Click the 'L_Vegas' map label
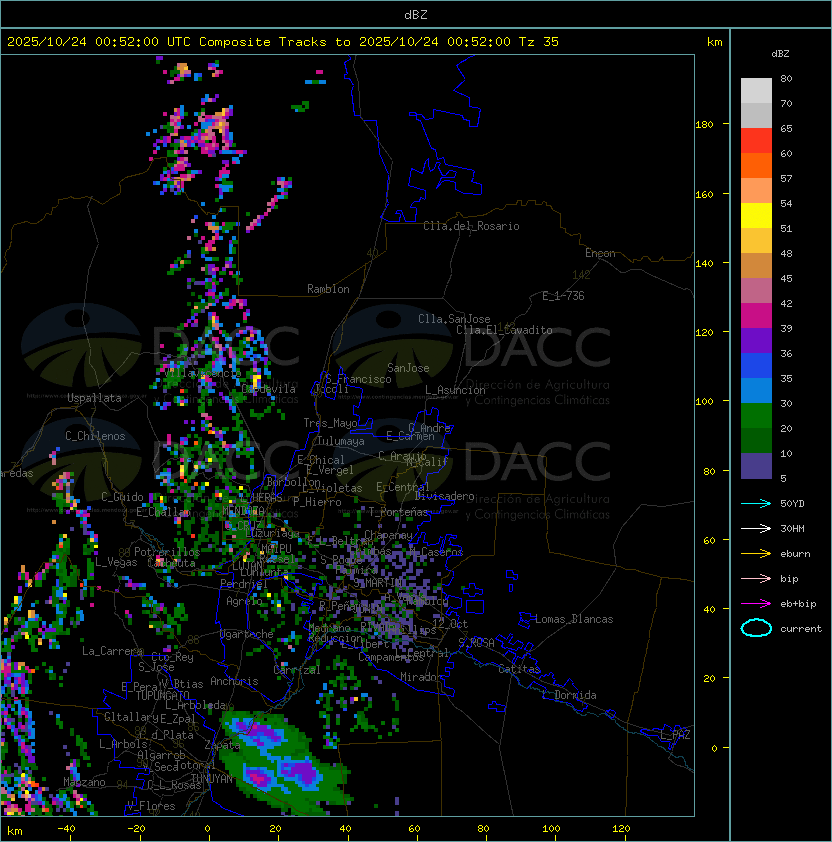The width and height of the screenshot is (832, 842). pyautogui.click(x=116, y=562)
